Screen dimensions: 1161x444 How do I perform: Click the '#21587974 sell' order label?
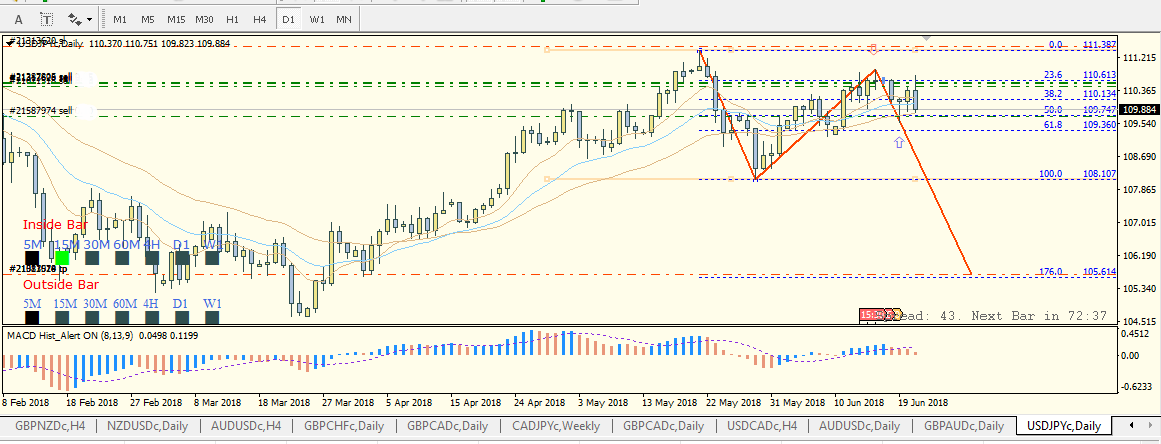(x=40, y=111)
